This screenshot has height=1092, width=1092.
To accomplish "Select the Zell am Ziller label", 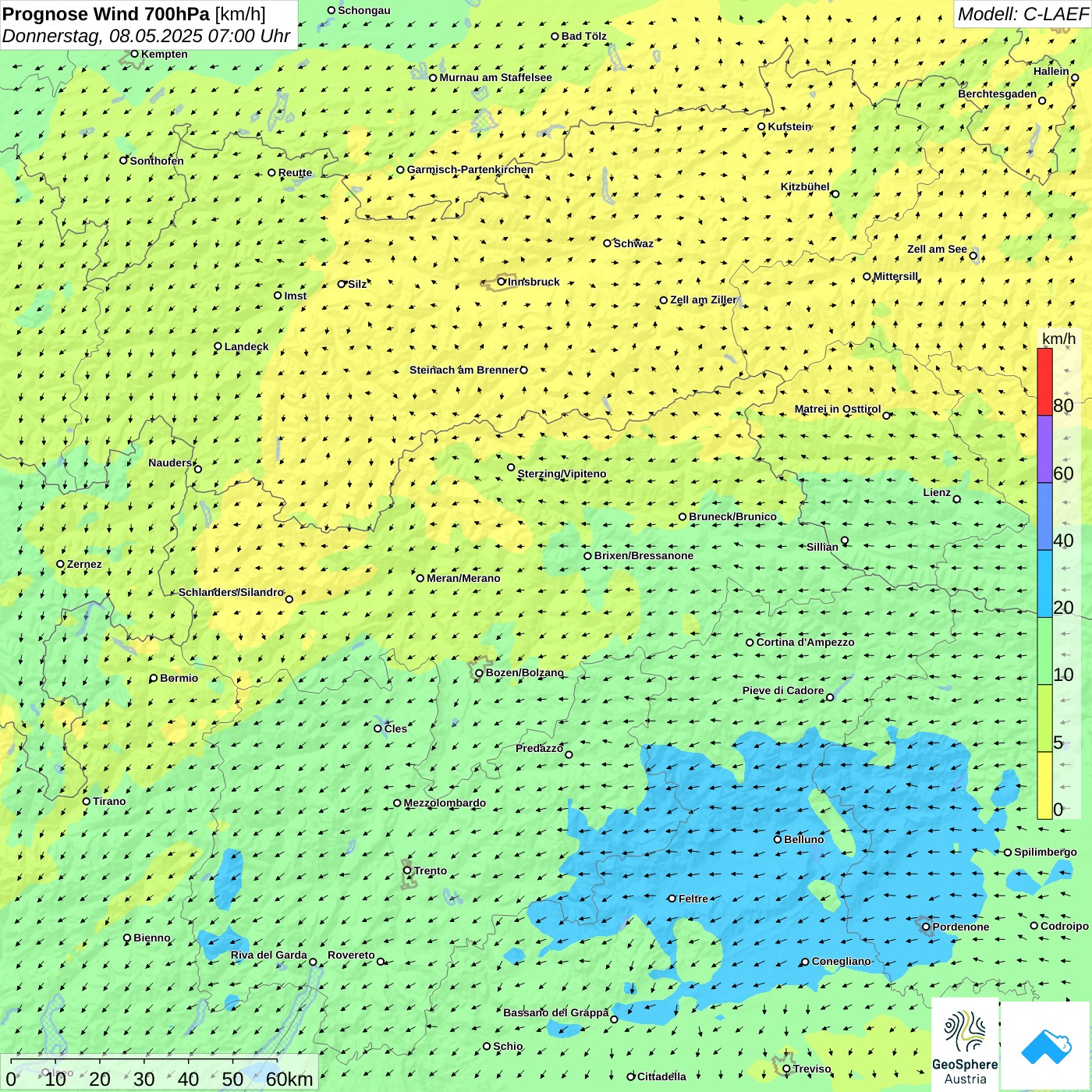I will pos(704,300).
